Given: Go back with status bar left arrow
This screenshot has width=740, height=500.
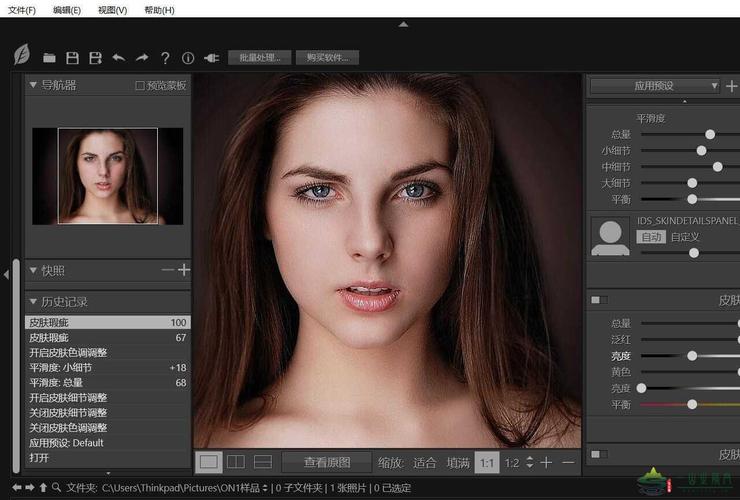Looking at the screenshot, I should point(17,487).
